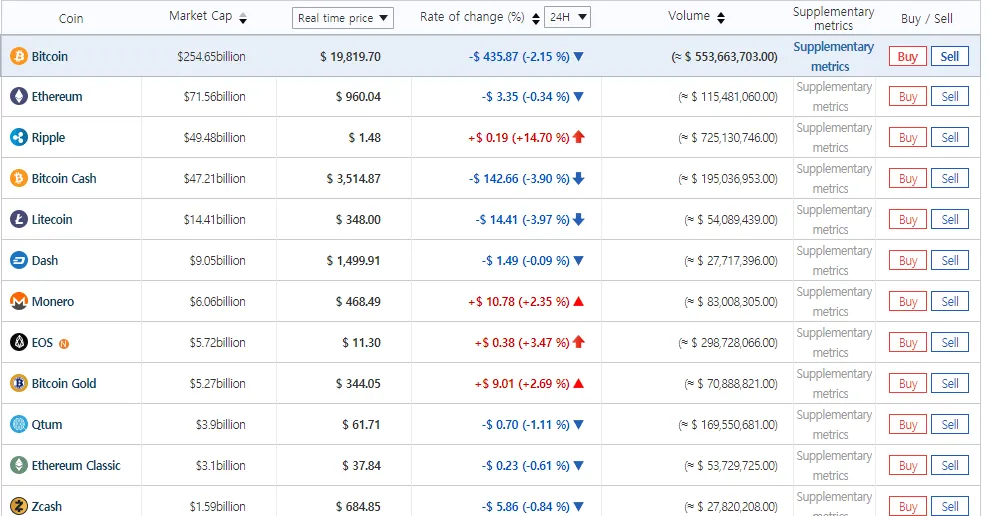The image size is (990, 516).
Task: Click the Bitcoin Gold coin name
Action: 64,383
